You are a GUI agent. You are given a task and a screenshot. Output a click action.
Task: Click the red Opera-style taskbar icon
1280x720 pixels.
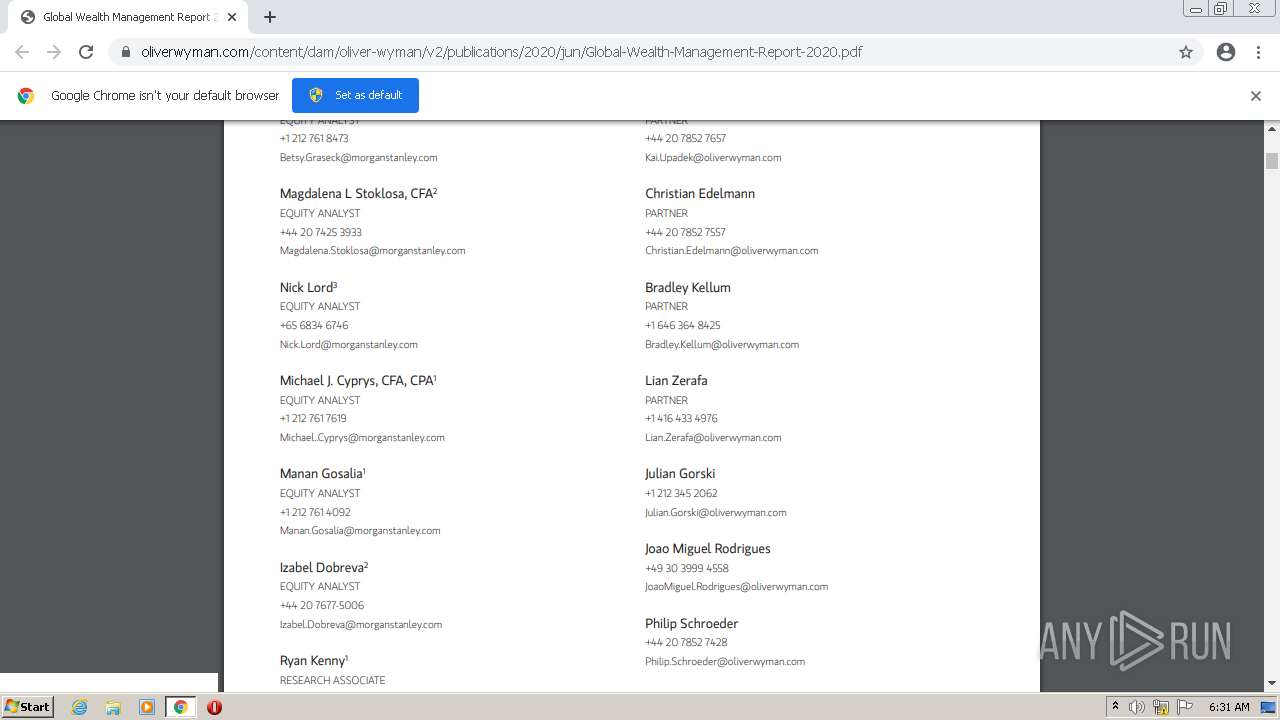214,707
